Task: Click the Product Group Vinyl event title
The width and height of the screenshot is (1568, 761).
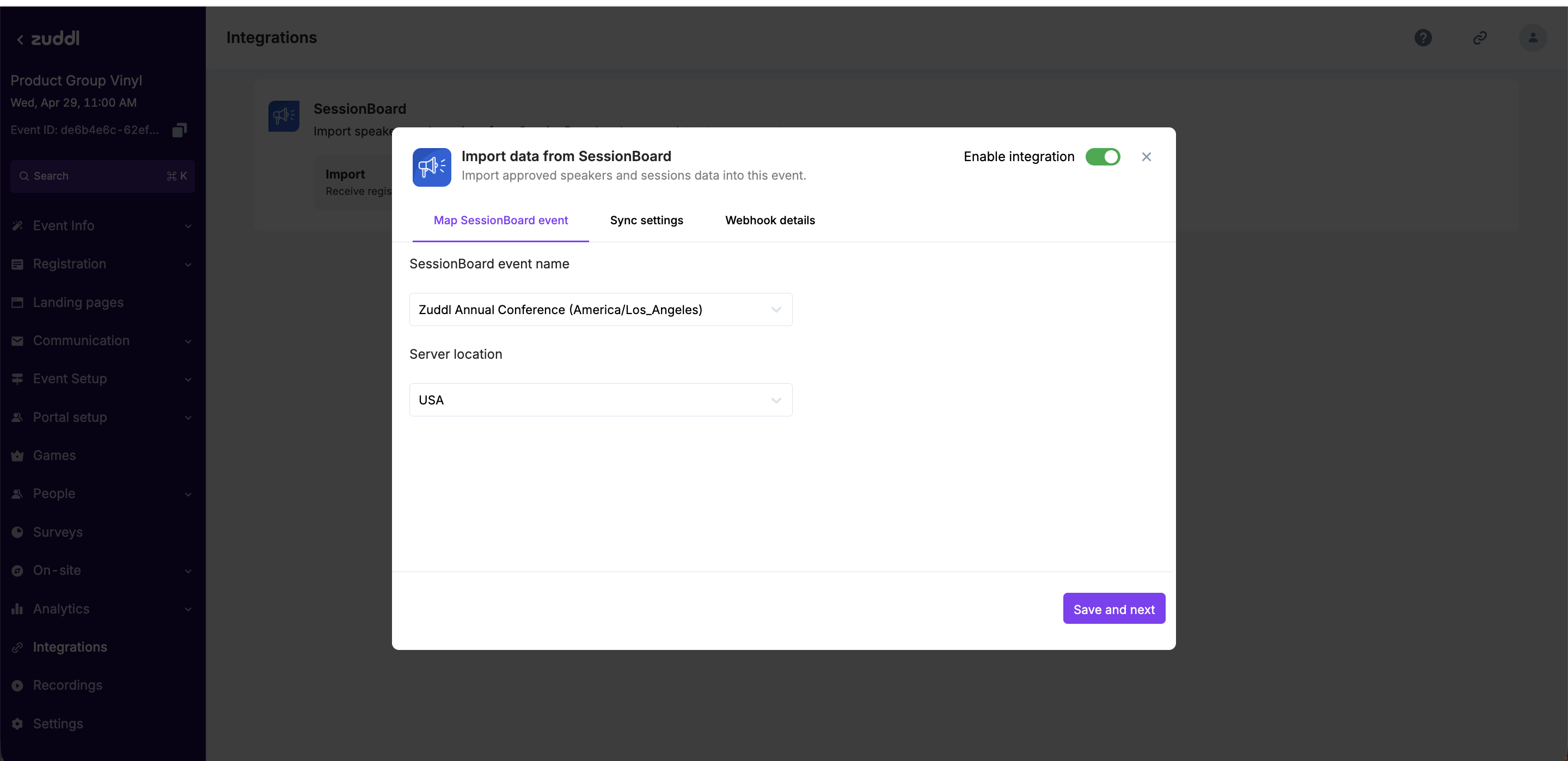Action: [x=76, y=81]
